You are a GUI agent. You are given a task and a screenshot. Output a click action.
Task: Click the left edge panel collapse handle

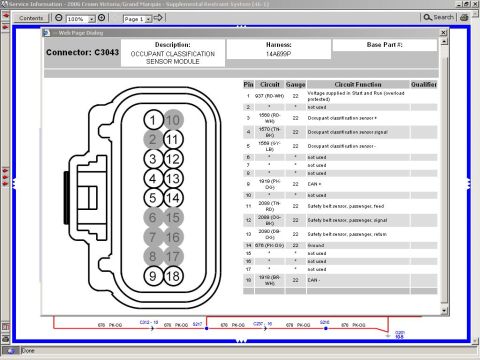14,184
